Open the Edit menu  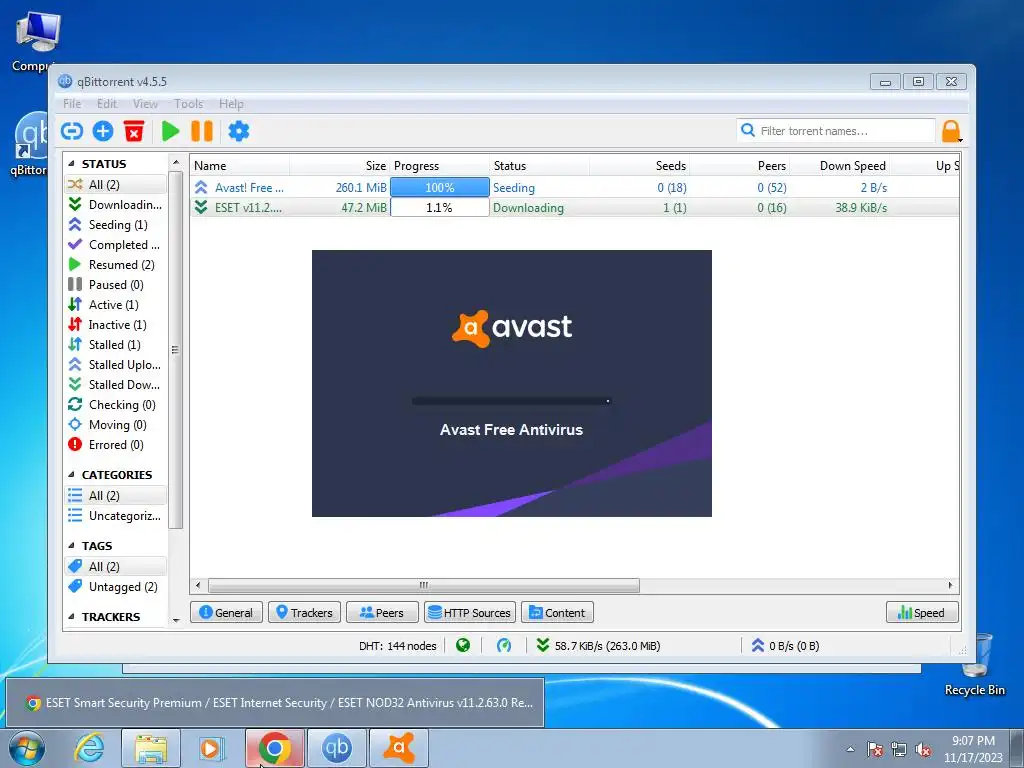click(x=106, y=104)
